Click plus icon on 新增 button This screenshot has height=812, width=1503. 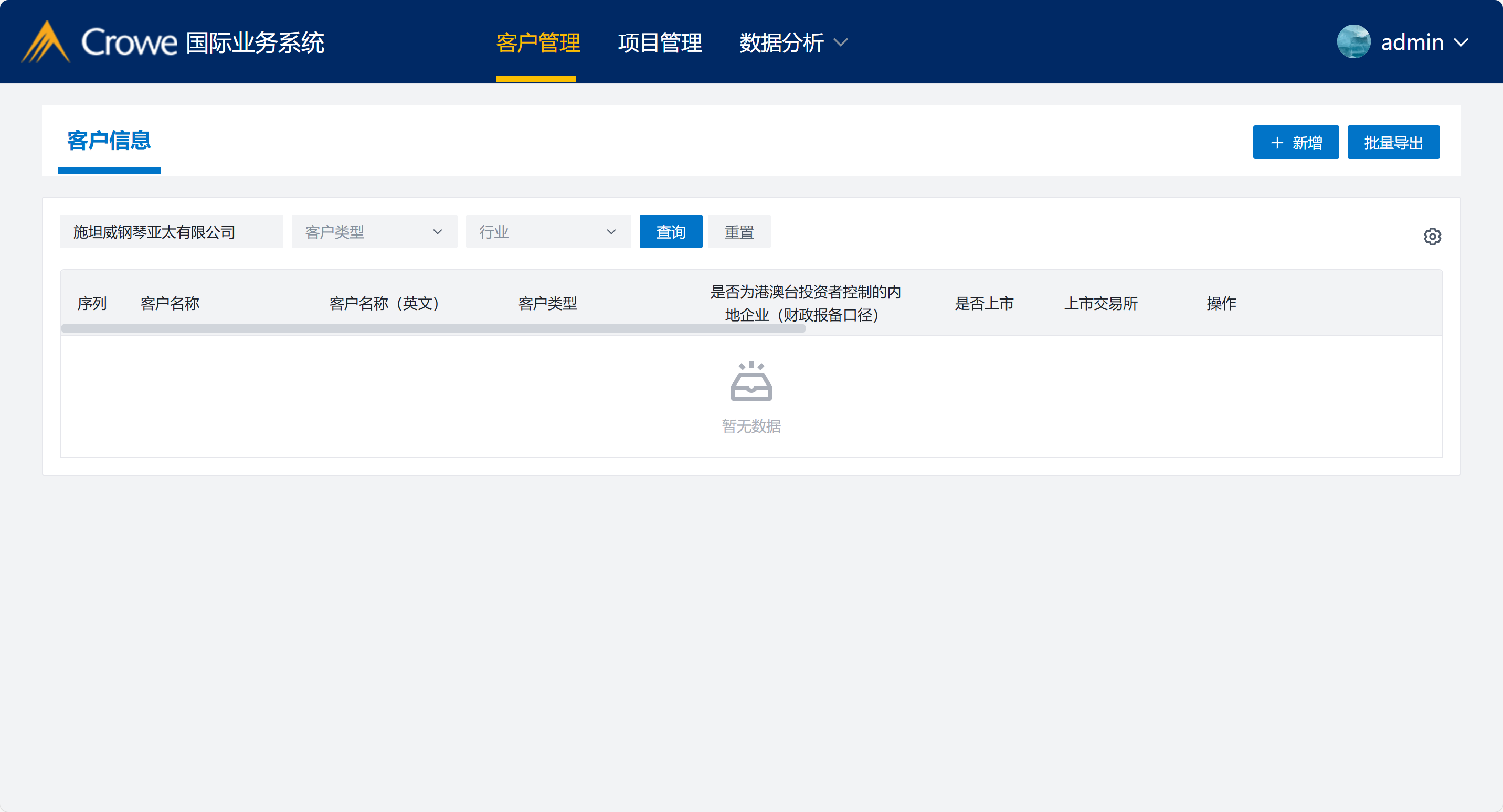pyautogui.click(x=1277, y=143)
